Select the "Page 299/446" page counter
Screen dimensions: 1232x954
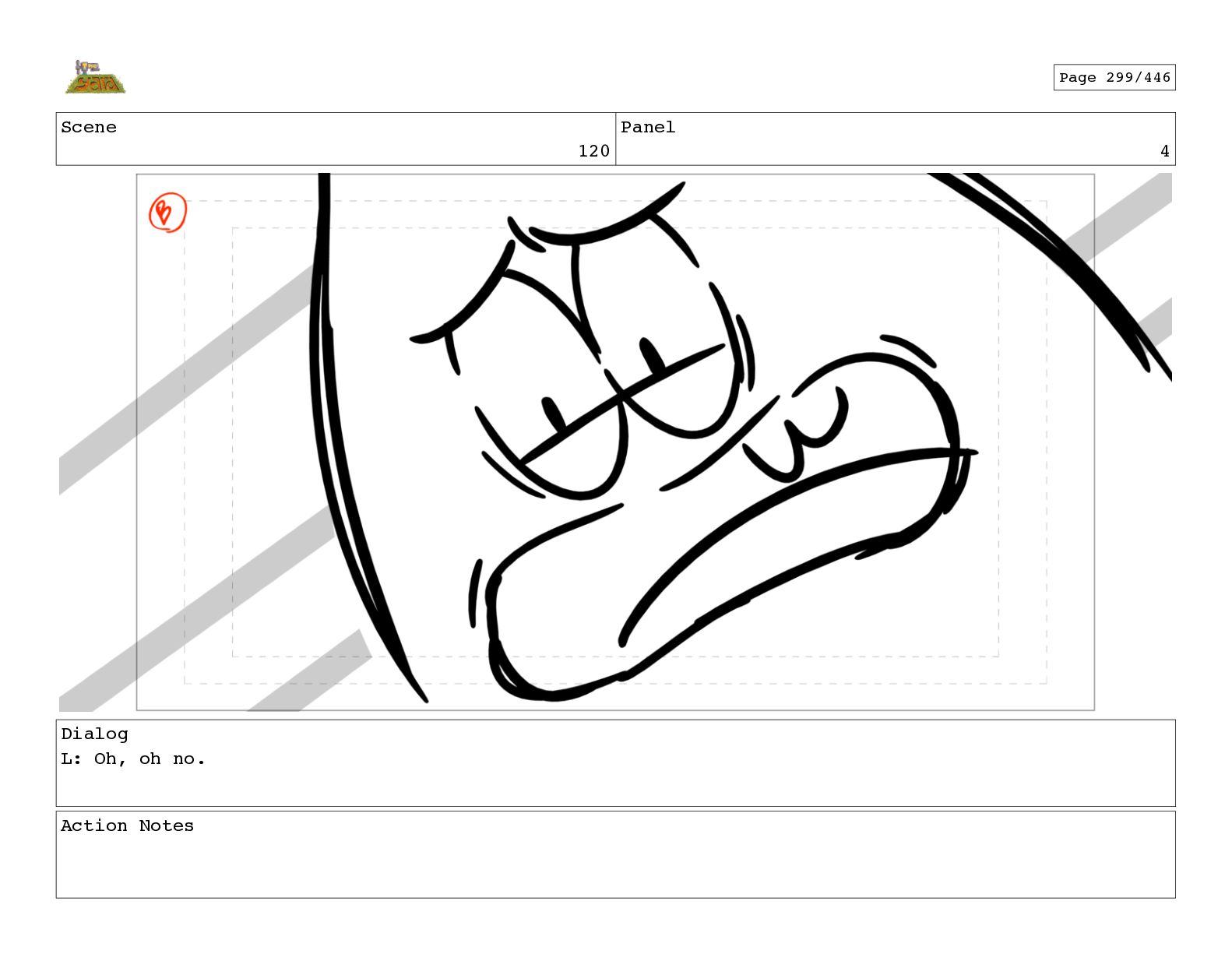(1114, 78)
